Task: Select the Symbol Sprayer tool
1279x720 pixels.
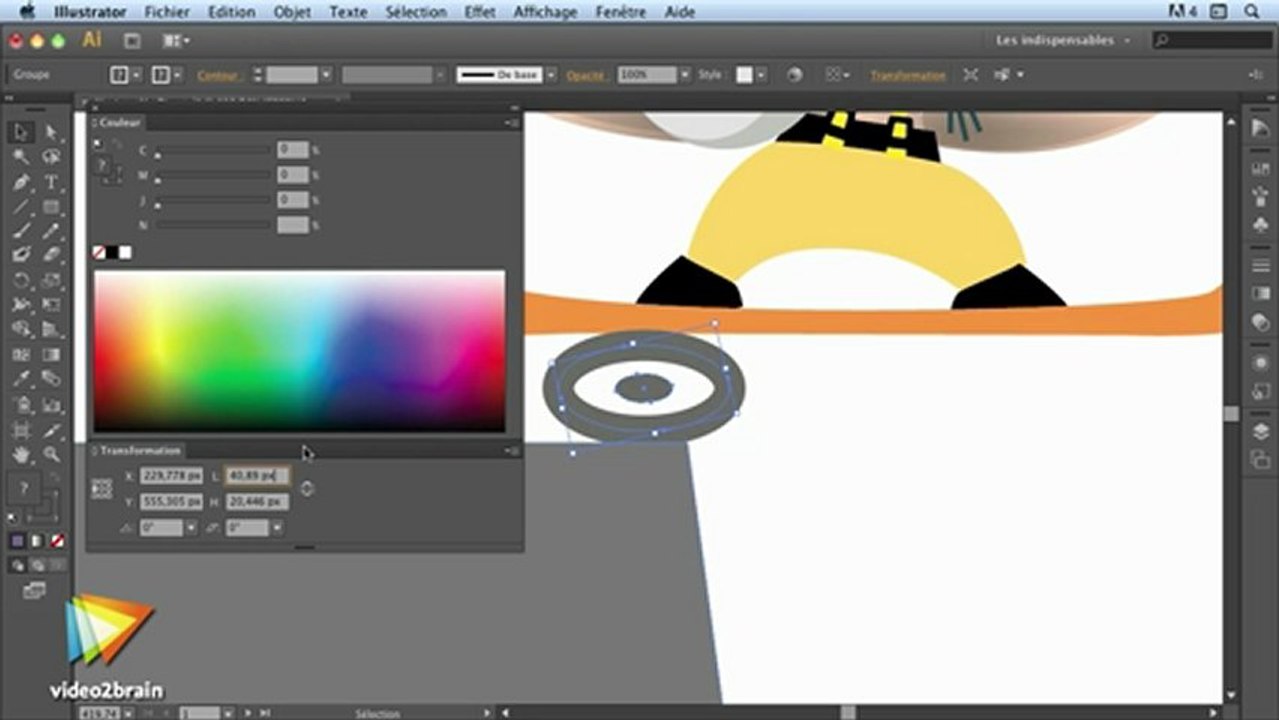Action: click(x=22, y=405)
